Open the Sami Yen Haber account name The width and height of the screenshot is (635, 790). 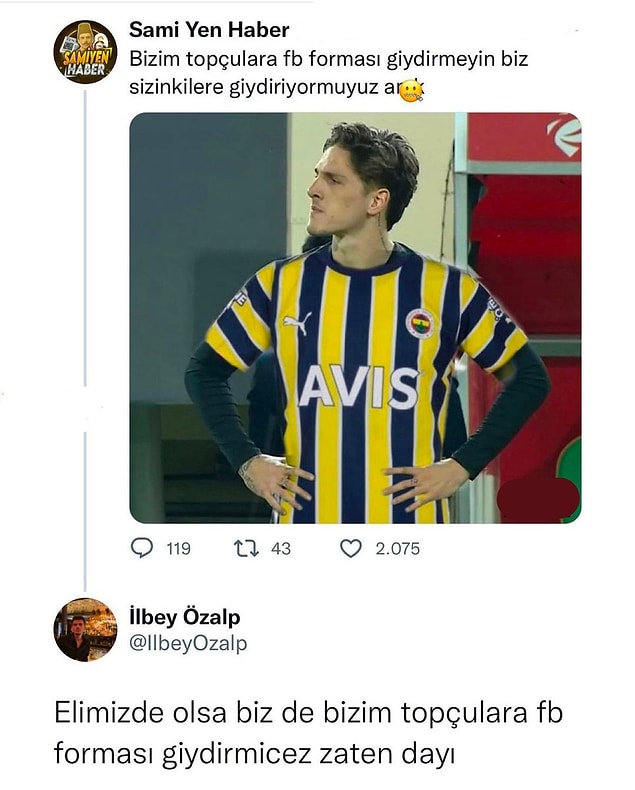coord(209,30)
